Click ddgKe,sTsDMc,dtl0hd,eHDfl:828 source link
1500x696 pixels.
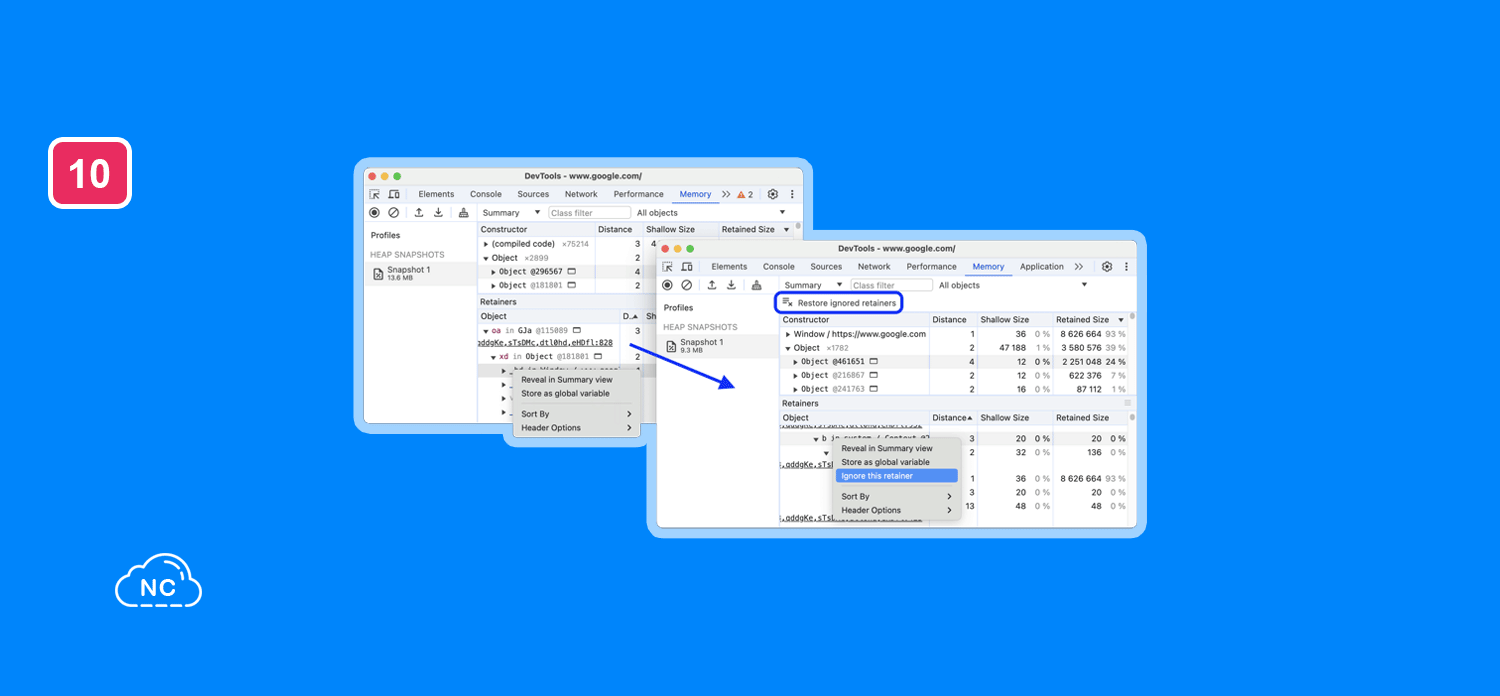click(545, 343)
